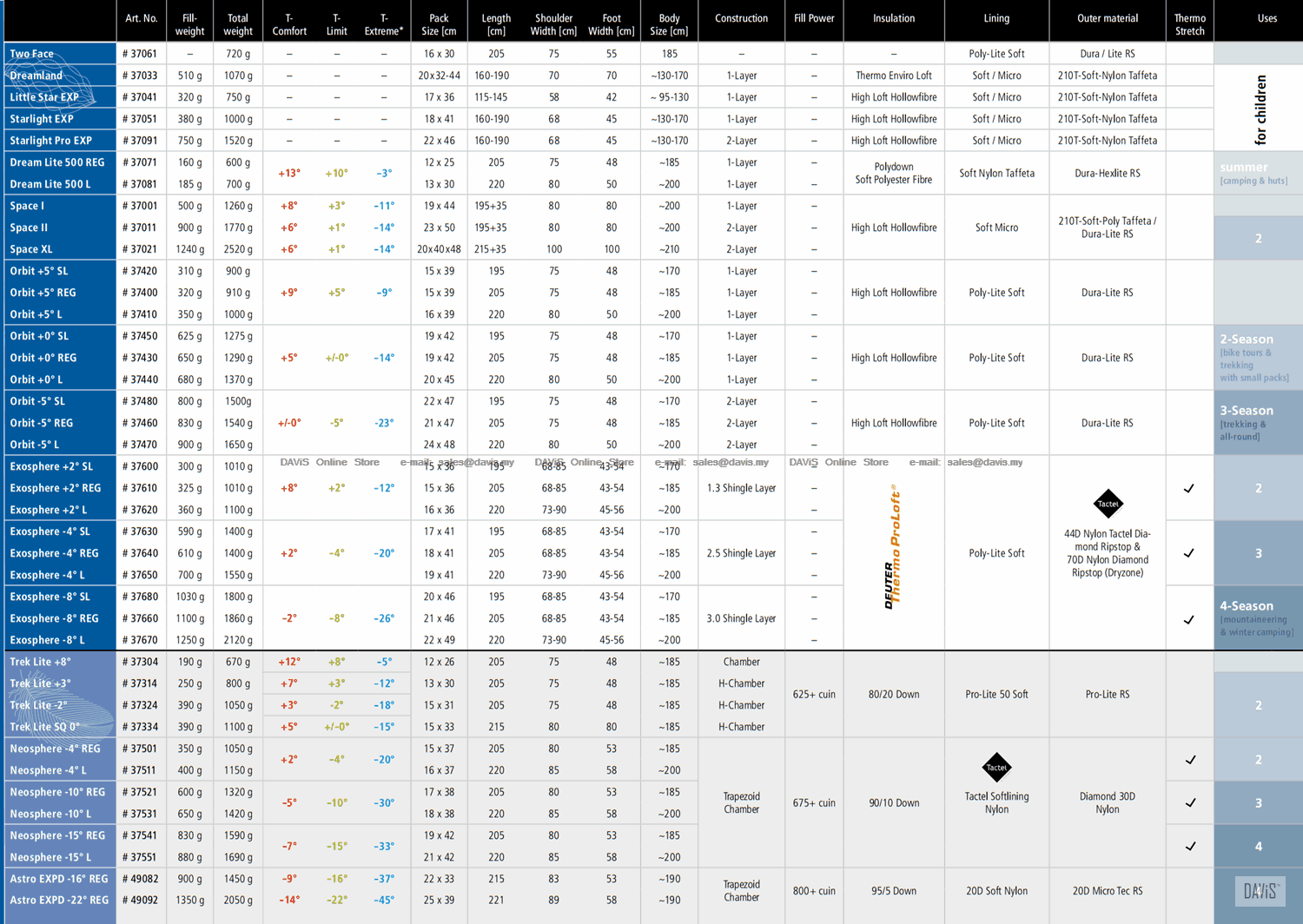Click the 'Pack Size [cm' column header
The image size is (1303, 924).
(439, 24)
